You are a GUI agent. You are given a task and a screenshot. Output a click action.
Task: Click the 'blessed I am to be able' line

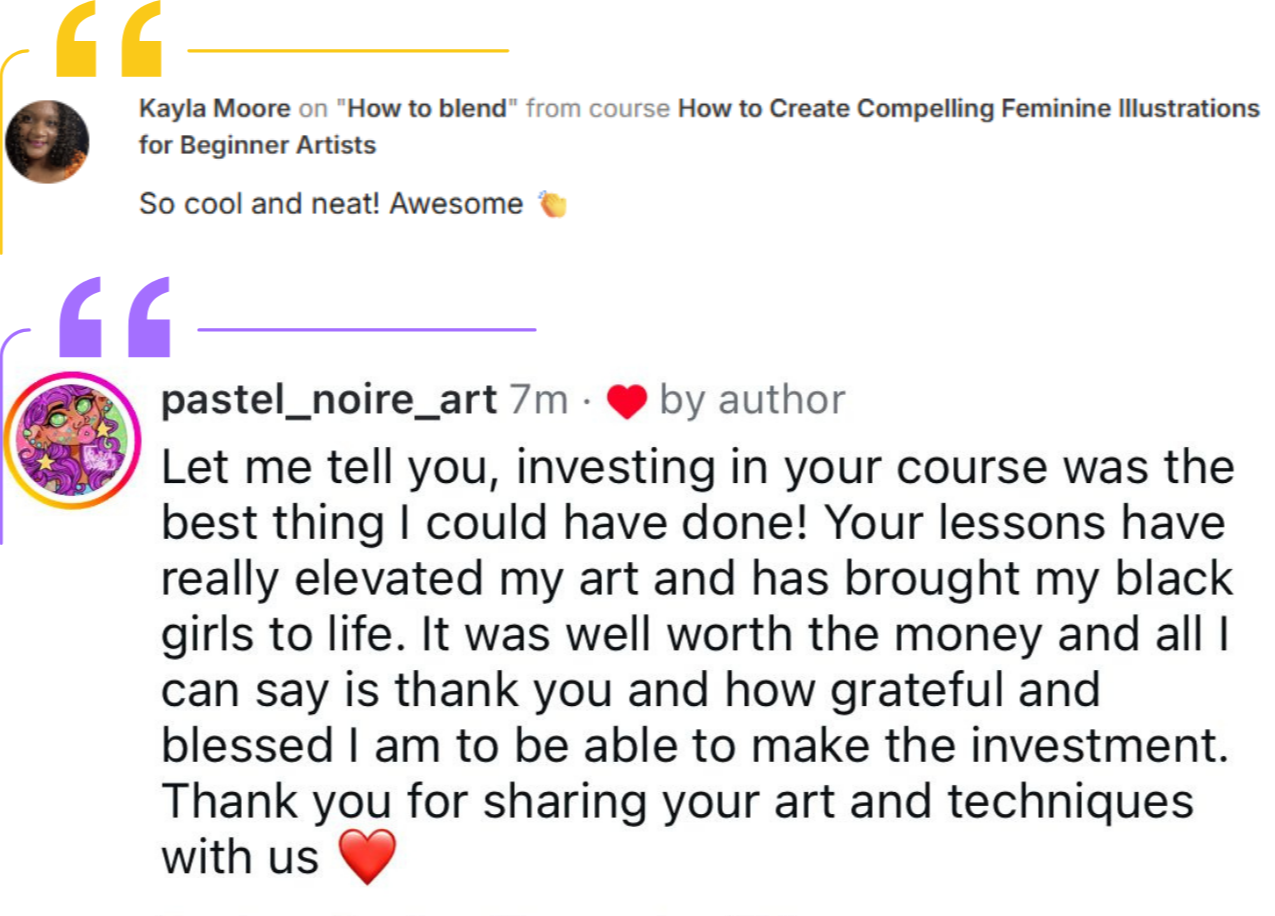(x=694, y=746)
